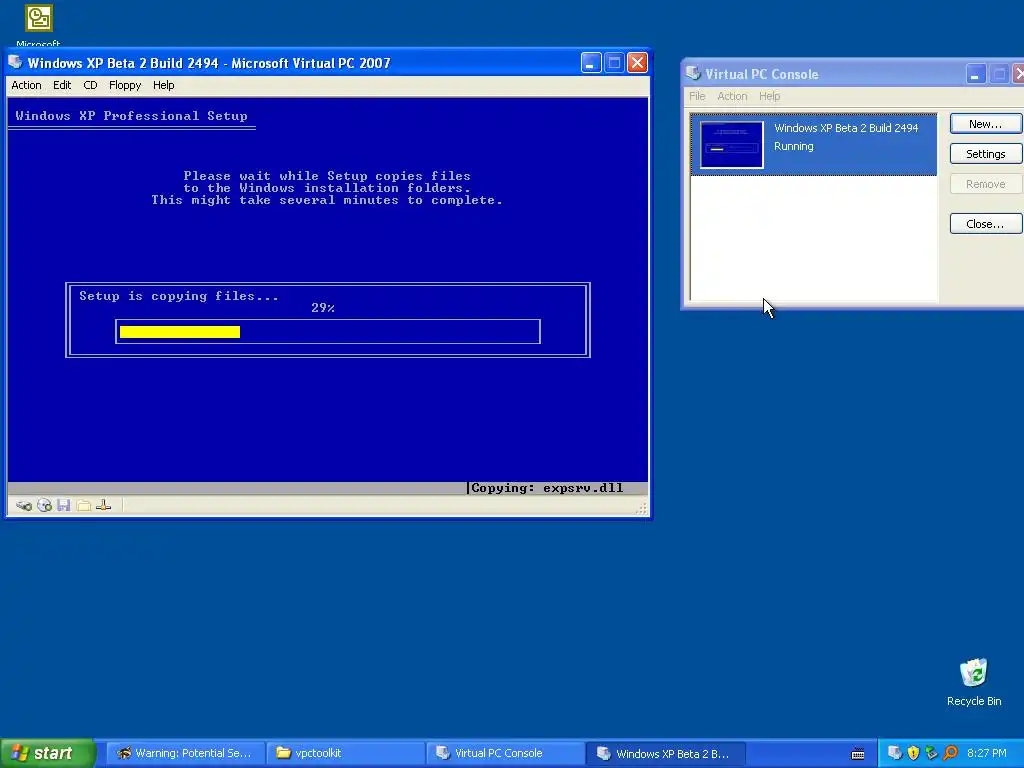Screen dimensions: 1024x768
Task: Click the floppy disk icon in VM status bar
Action: click(63, 505)
